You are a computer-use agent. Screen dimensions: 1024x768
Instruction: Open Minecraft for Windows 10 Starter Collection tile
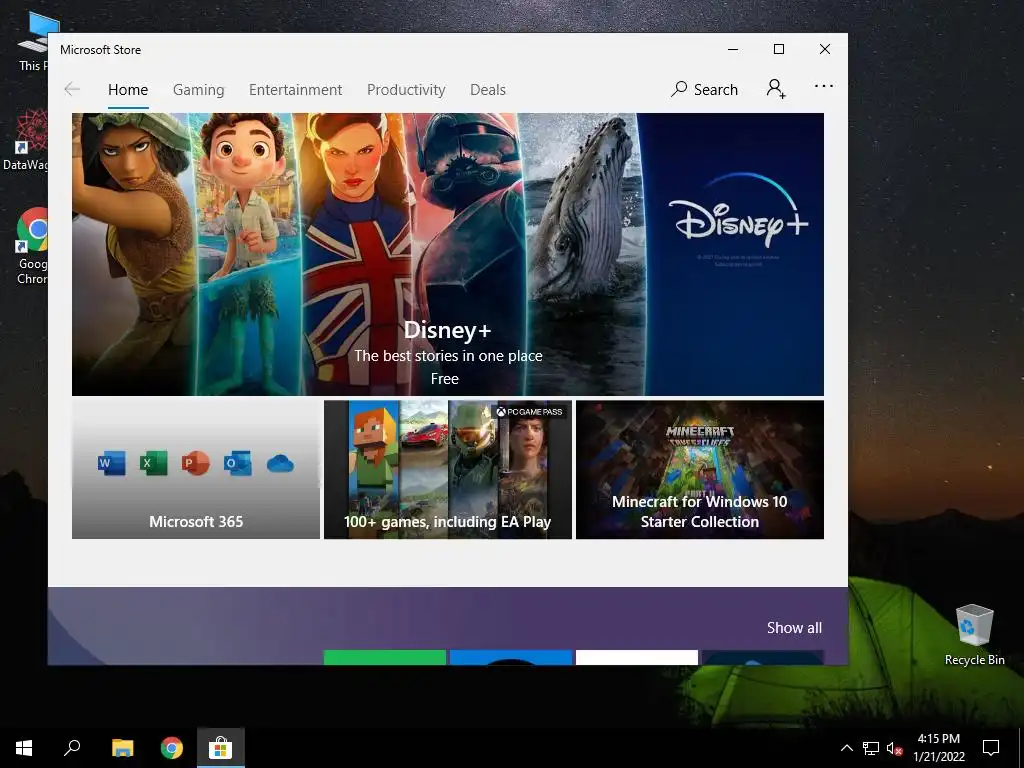(x=699, y=470)
